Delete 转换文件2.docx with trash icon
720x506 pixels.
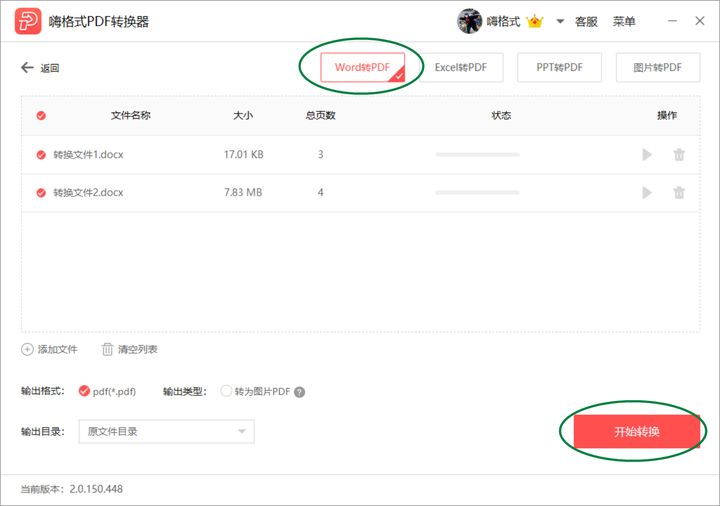pyautogui.click(x=679, y=192)
